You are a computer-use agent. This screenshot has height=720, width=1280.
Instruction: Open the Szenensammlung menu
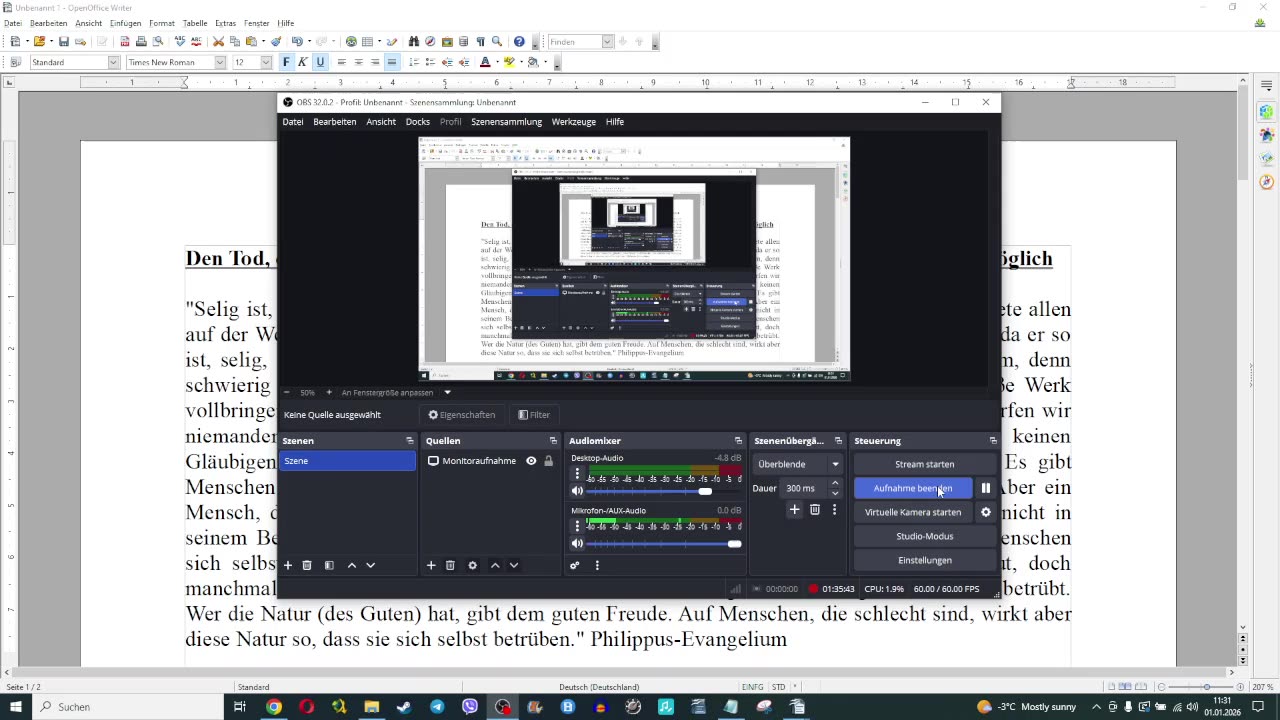[x=506, y=122]
